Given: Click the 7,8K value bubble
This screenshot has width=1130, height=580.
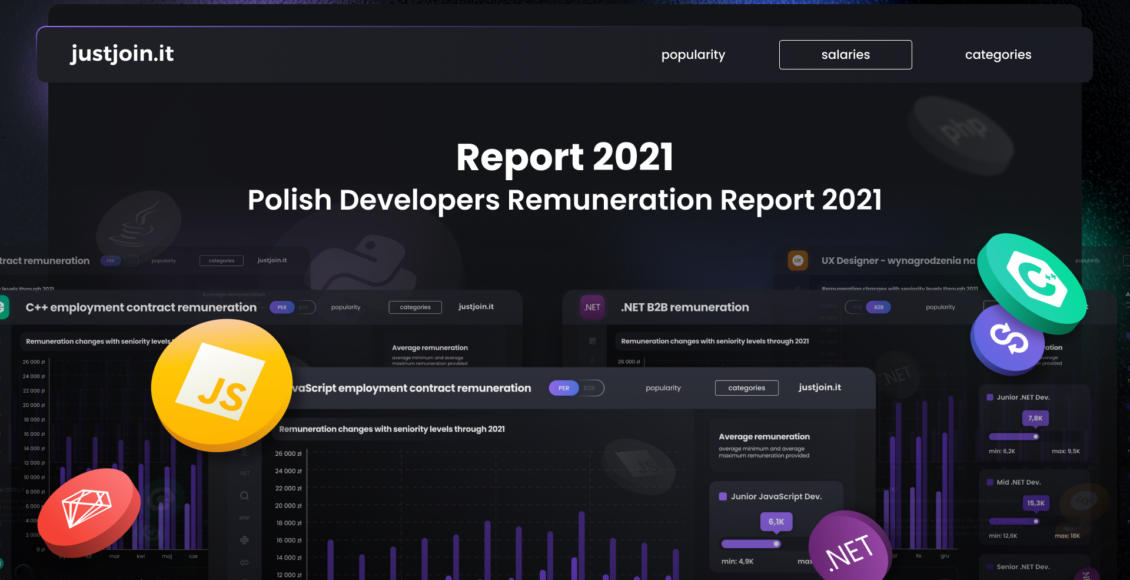Looking at the screenshot, I should pos(1036,418).
